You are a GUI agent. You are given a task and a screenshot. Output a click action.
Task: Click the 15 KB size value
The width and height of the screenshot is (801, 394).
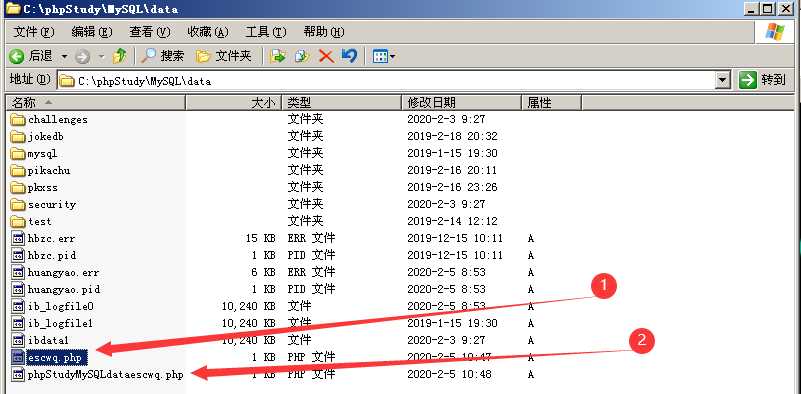tap(261, 238)
